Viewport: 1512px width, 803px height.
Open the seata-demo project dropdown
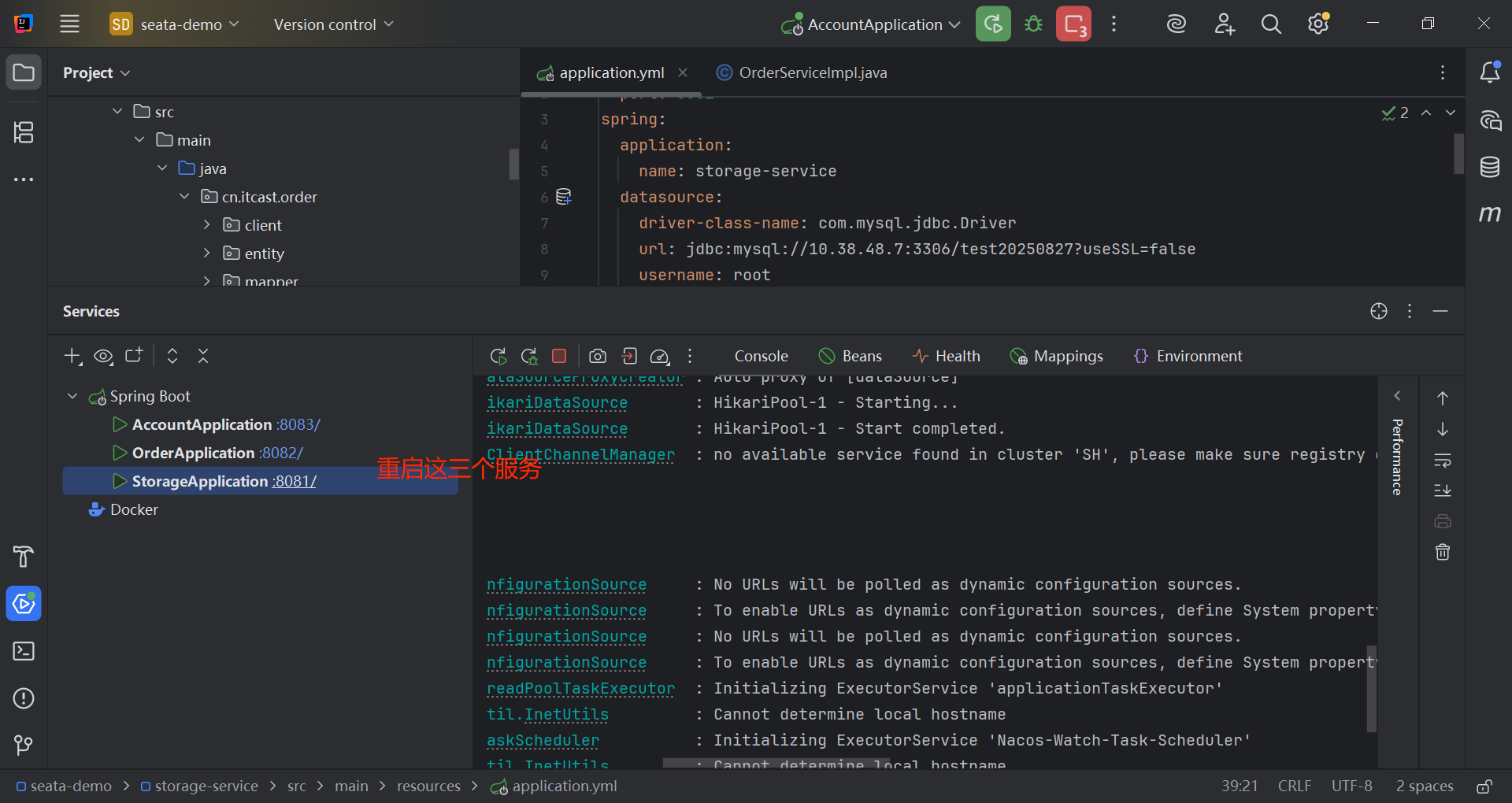[174, 24]
